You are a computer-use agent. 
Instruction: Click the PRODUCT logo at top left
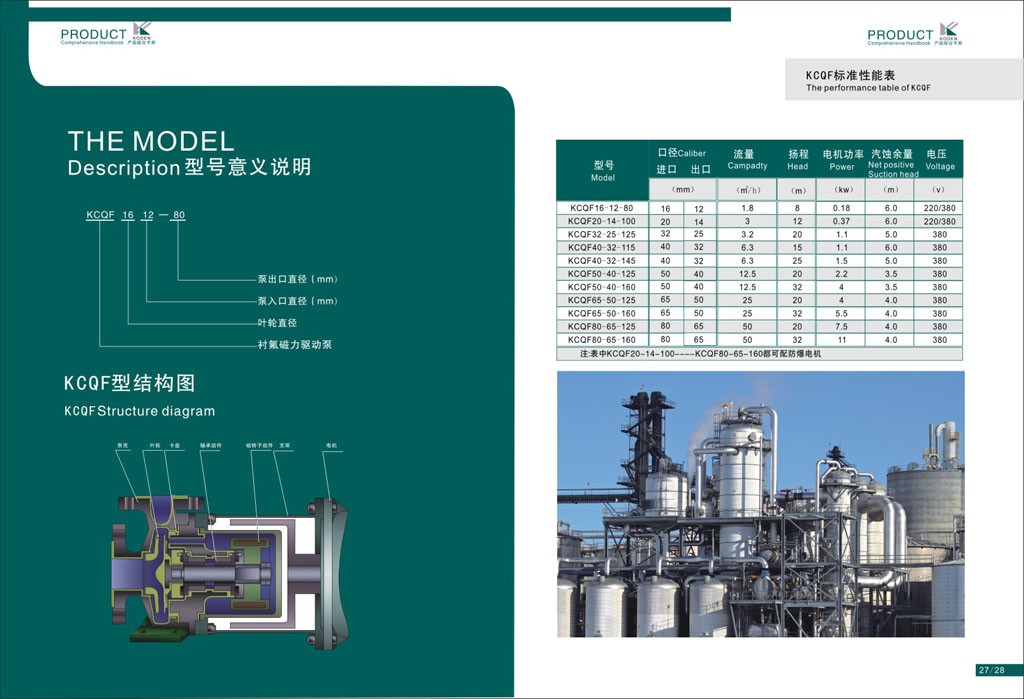point(109,35)
